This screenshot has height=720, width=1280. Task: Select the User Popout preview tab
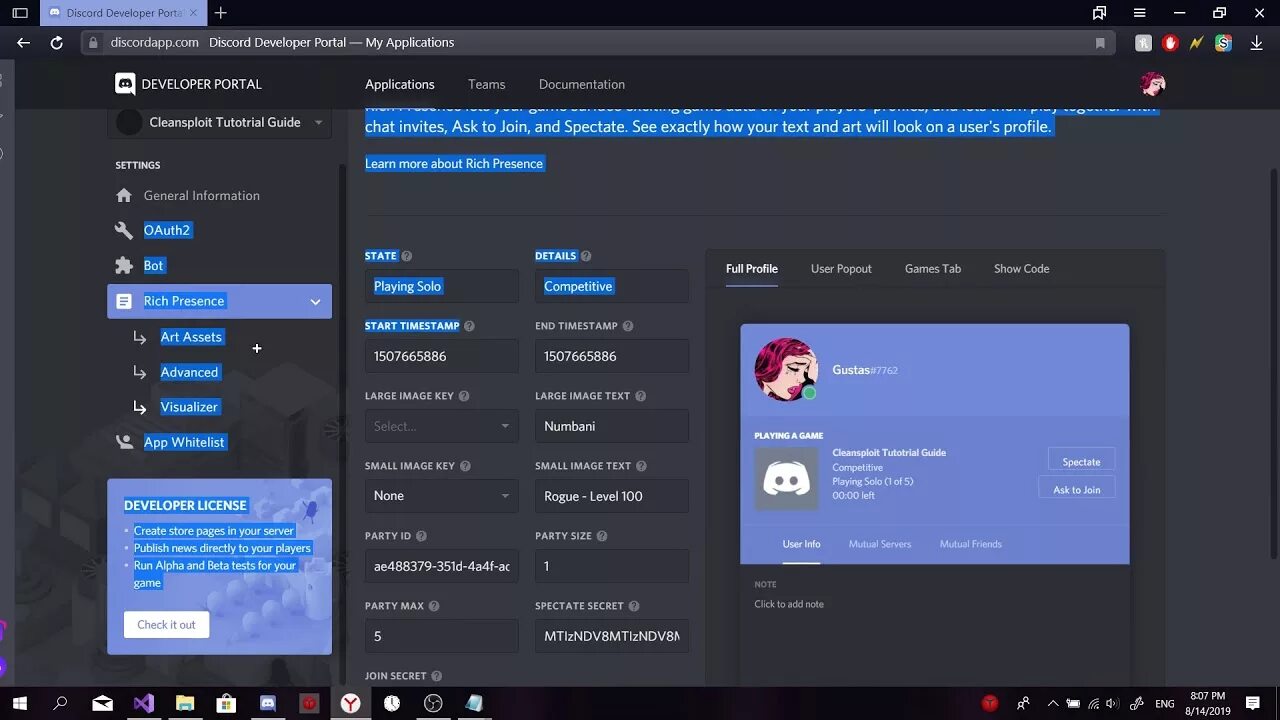point(841,269)
